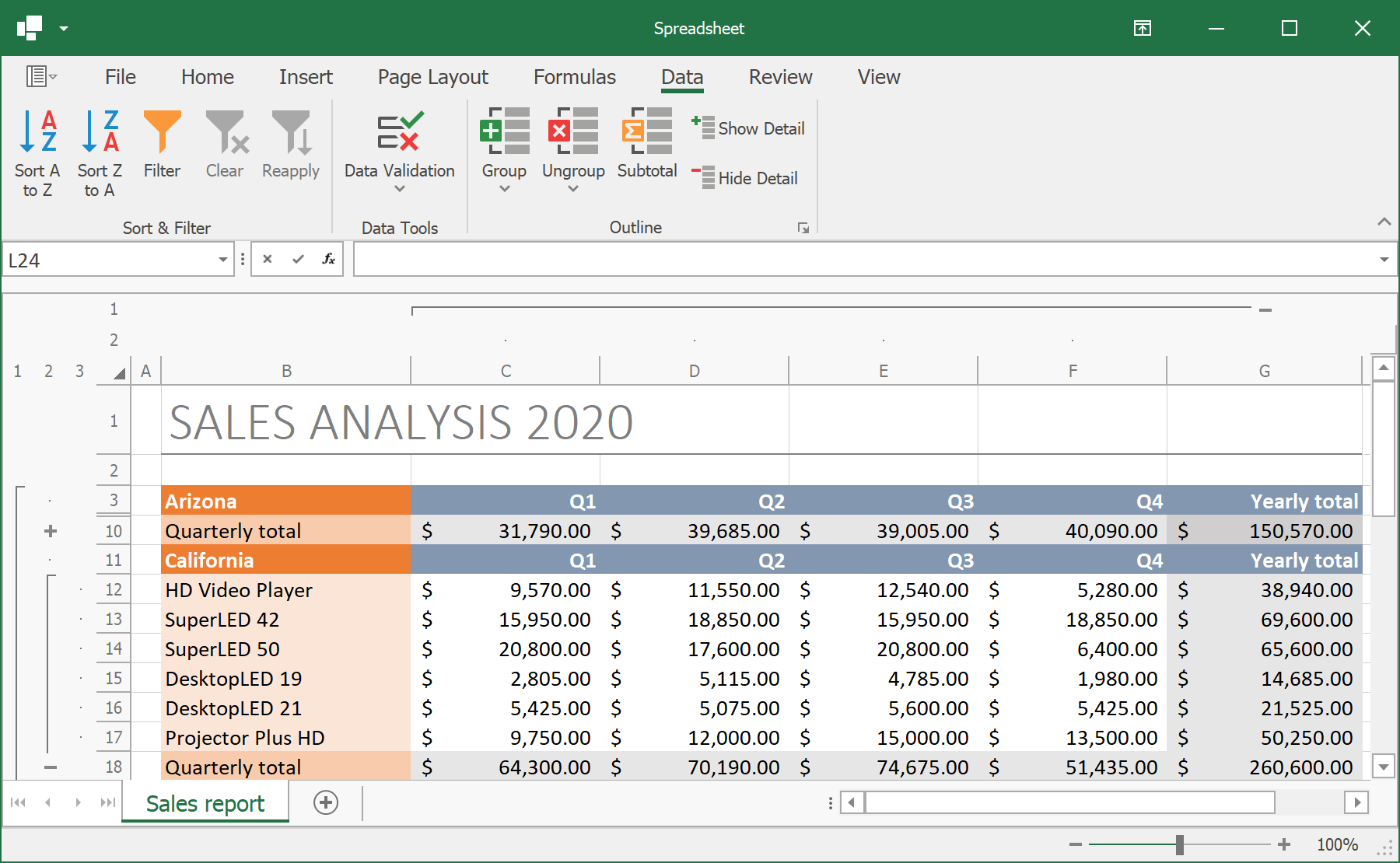Click the Hide Detail button
Screen dimensions: 1400x863
point(745,178)
